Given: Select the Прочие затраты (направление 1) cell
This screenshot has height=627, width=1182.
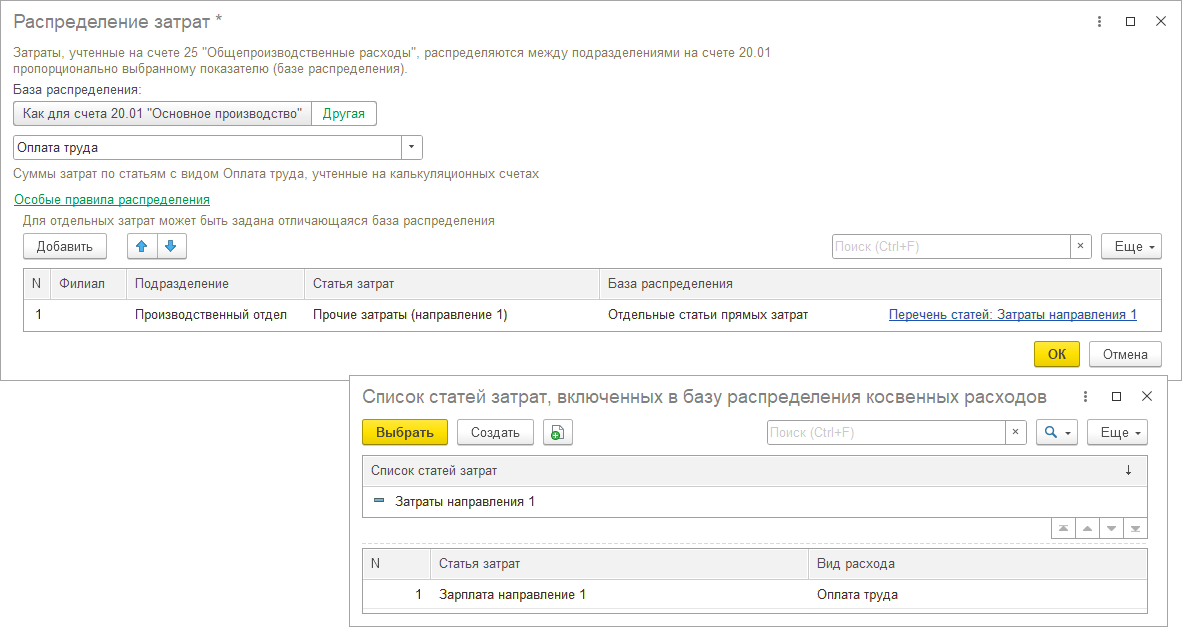Looking at the screenshot, I should (x=452, y=315).
